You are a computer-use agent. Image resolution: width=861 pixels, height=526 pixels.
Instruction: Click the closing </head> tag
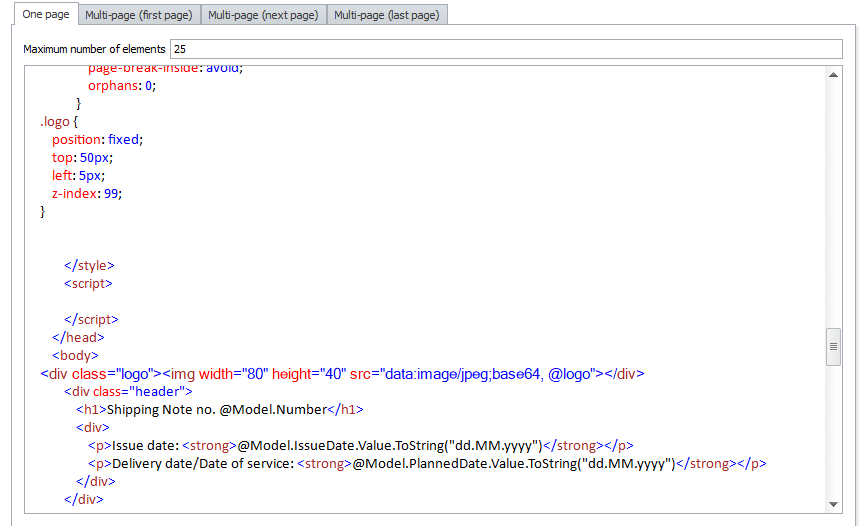[x=78, y=337]
